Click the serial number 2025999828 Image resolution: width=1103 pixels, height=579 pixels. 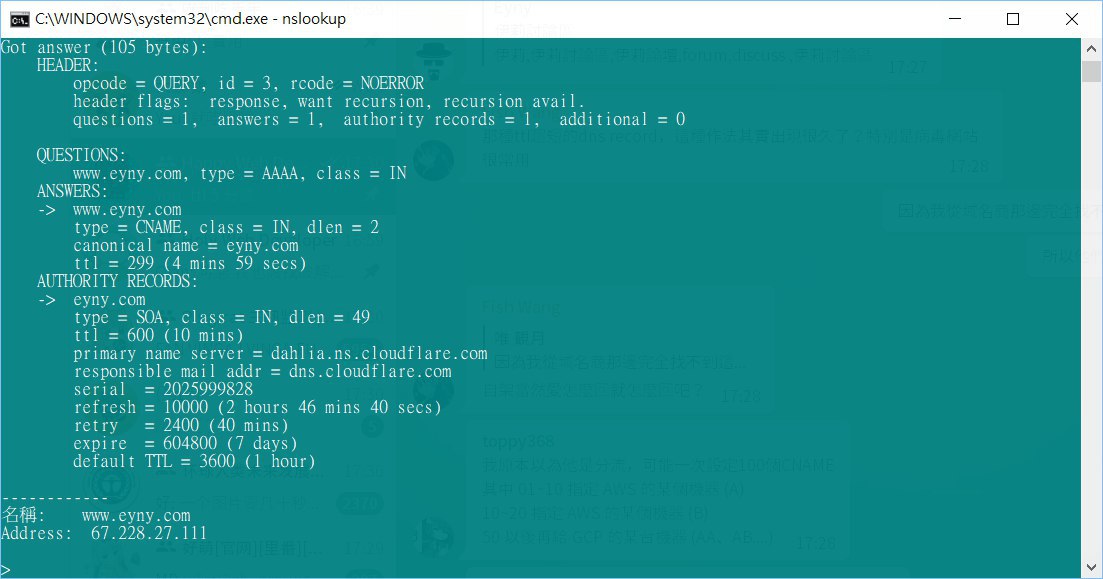coord(208,389)
